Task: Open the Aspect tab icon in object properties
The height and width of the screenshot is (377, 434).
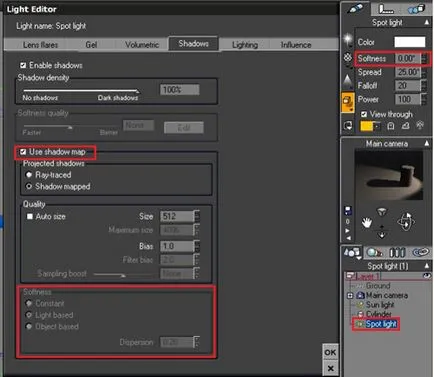Action: point(355,9)
